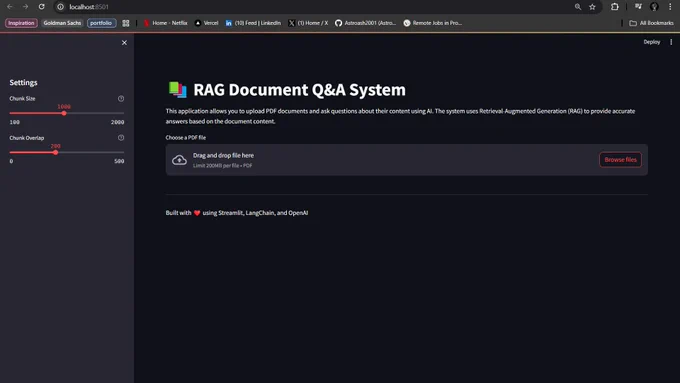
Task: Open the LinkedIn Feed bookmark
Action: pos(253,23)
